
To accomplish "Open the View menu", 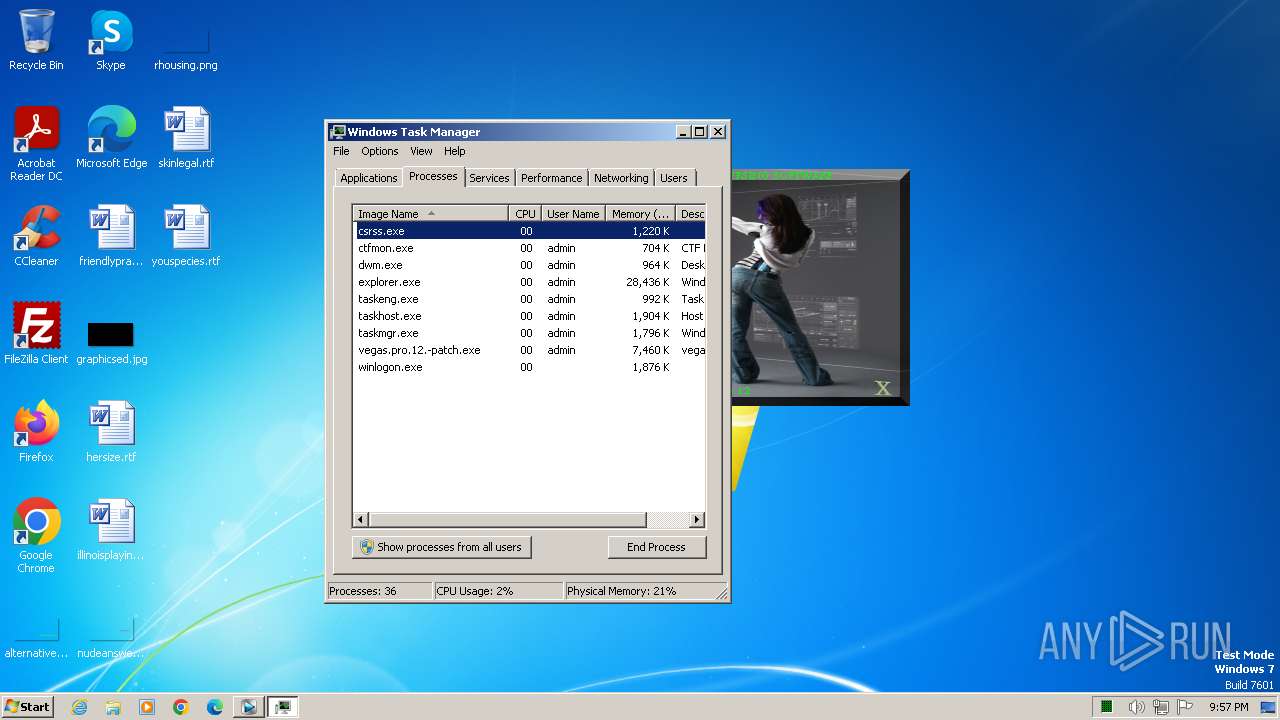I will 421,151.
